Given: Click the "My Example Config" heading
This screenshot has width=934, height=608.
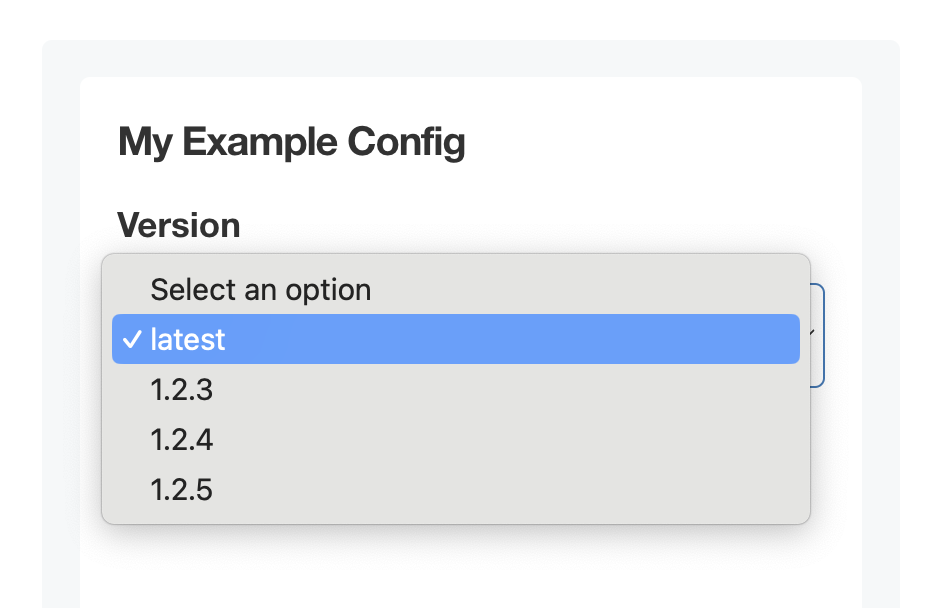Looking at the screenshot, I should (x=291, y=141).
